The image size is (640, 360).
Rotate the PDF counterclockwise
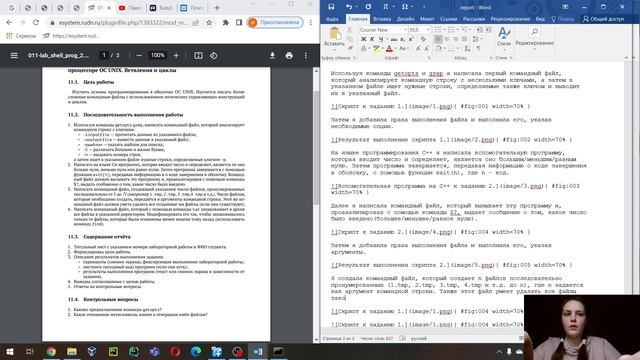pyautogui.click(x=213, y=56)
